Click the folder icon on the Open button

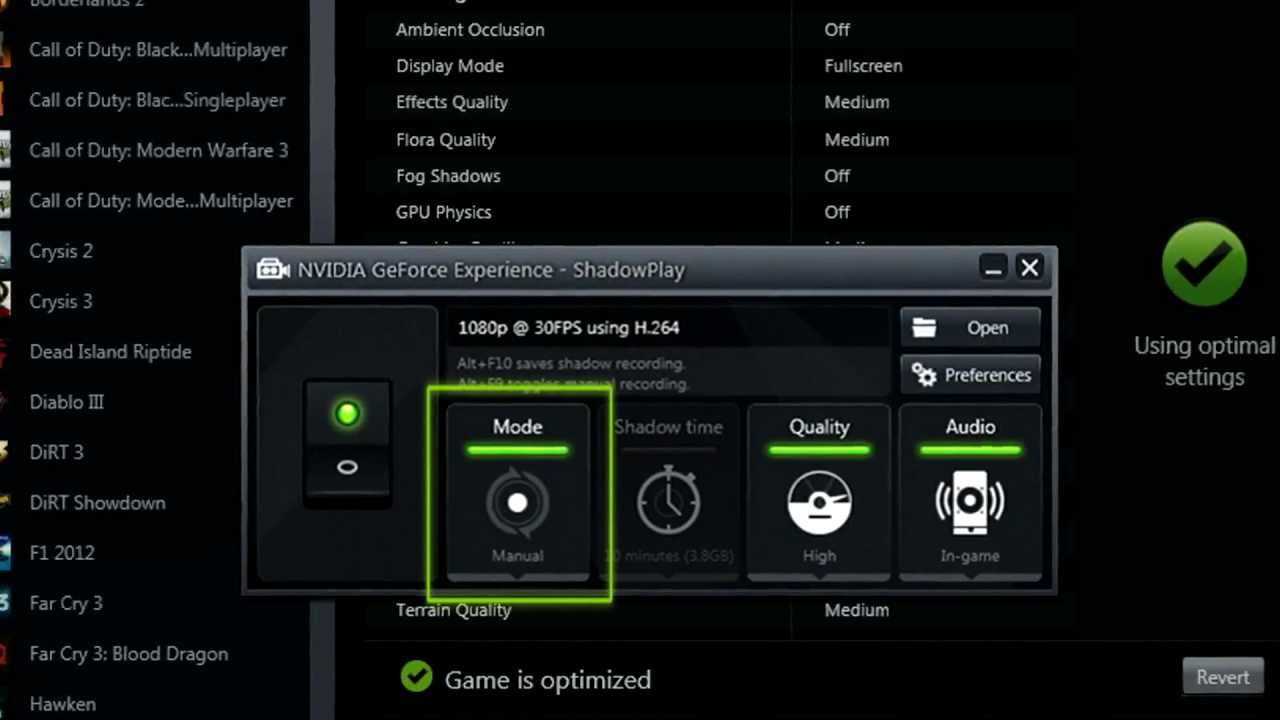[923, 327]
